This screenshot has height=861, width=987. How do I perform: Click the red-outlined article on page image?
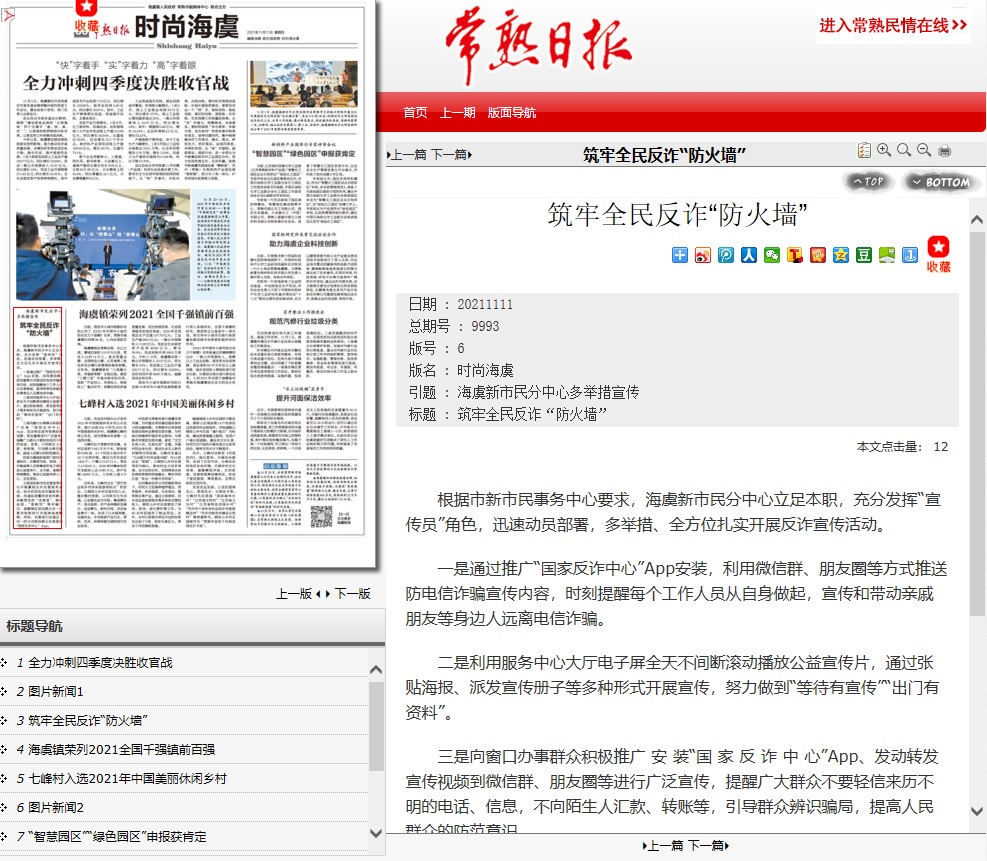tap(38, 418)
